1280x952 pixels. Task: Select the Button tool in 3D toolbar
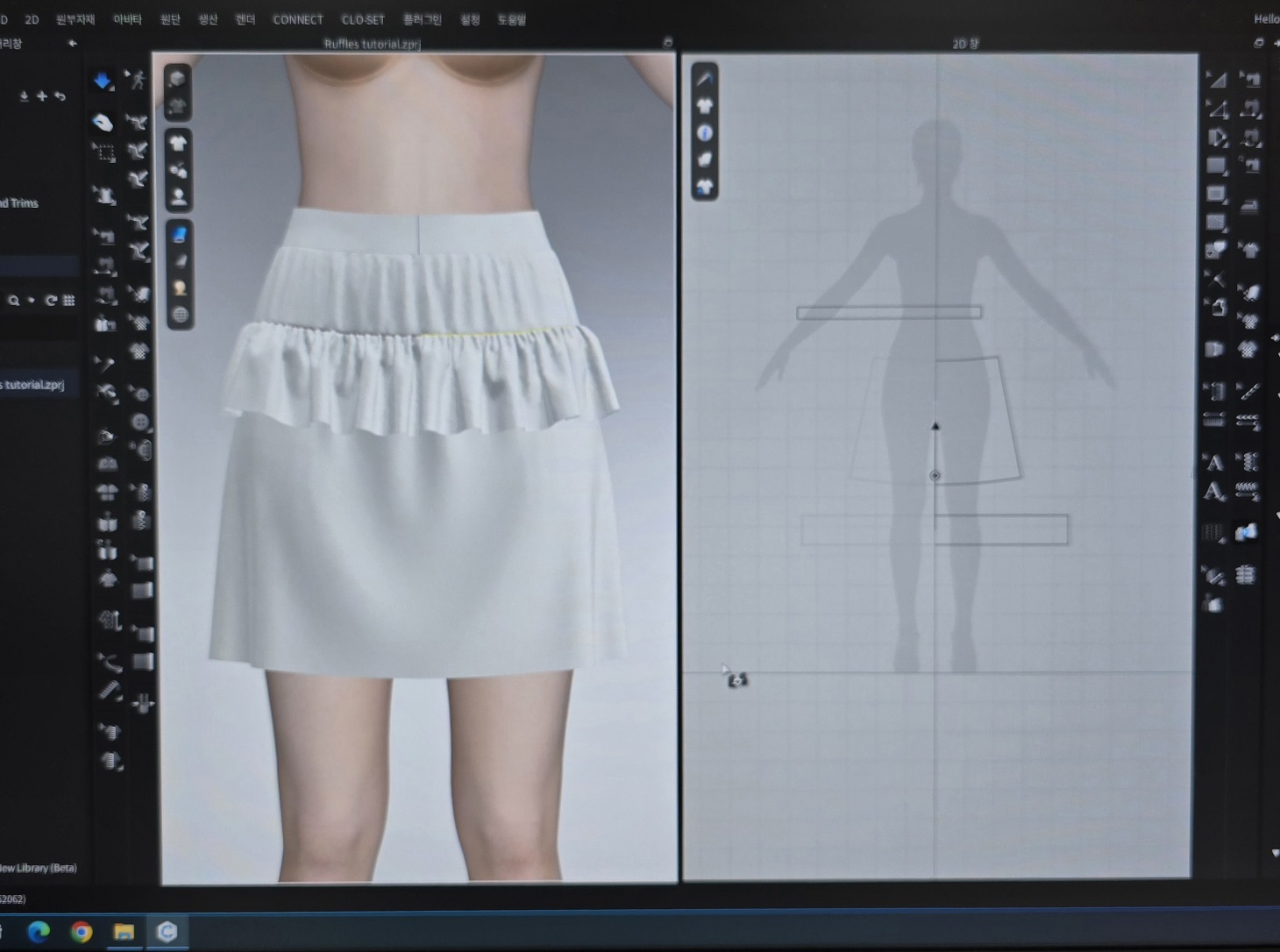(139, 423)
